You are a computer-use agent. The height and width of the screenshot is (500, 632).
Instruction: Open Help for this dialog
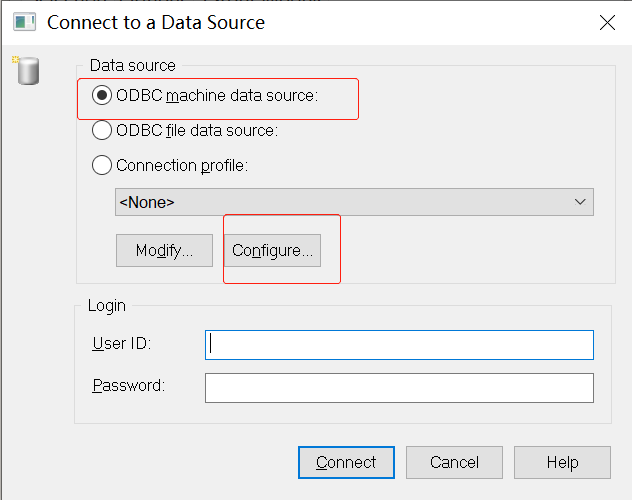coord(562,462)
